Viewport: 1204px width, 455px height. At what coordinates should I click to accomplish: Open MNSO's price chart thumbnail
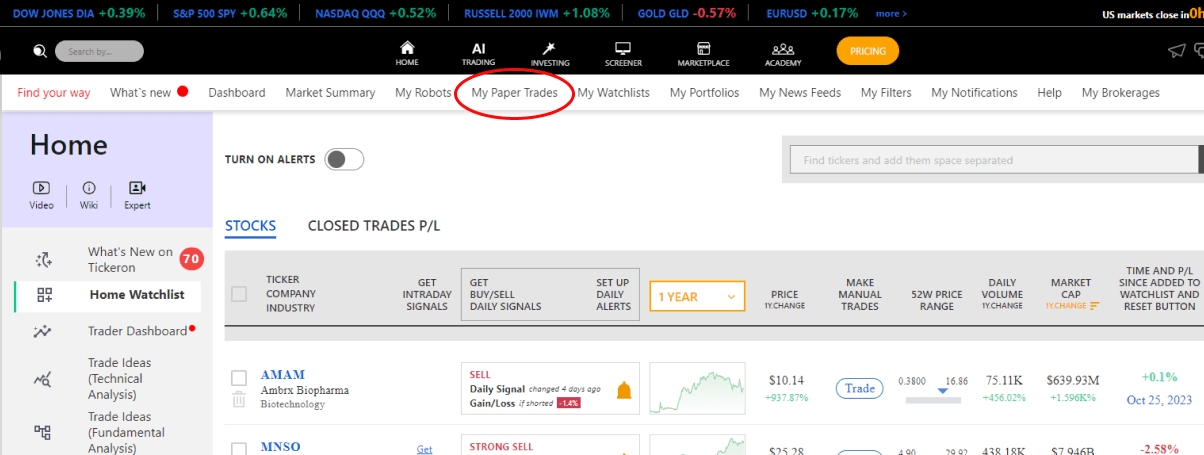click(697, 445)
